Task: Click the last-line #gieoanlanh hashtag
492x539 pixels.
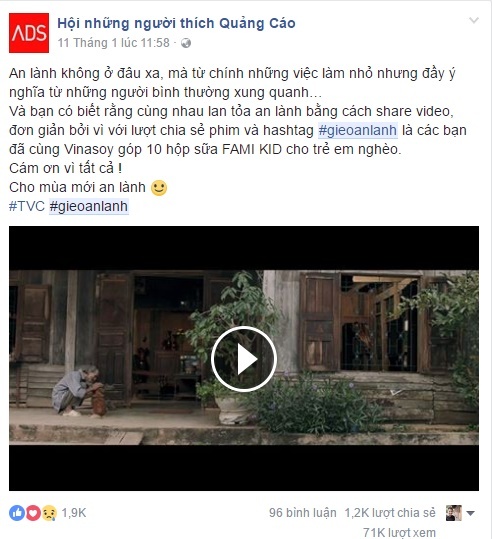Action: coord(89,206)
